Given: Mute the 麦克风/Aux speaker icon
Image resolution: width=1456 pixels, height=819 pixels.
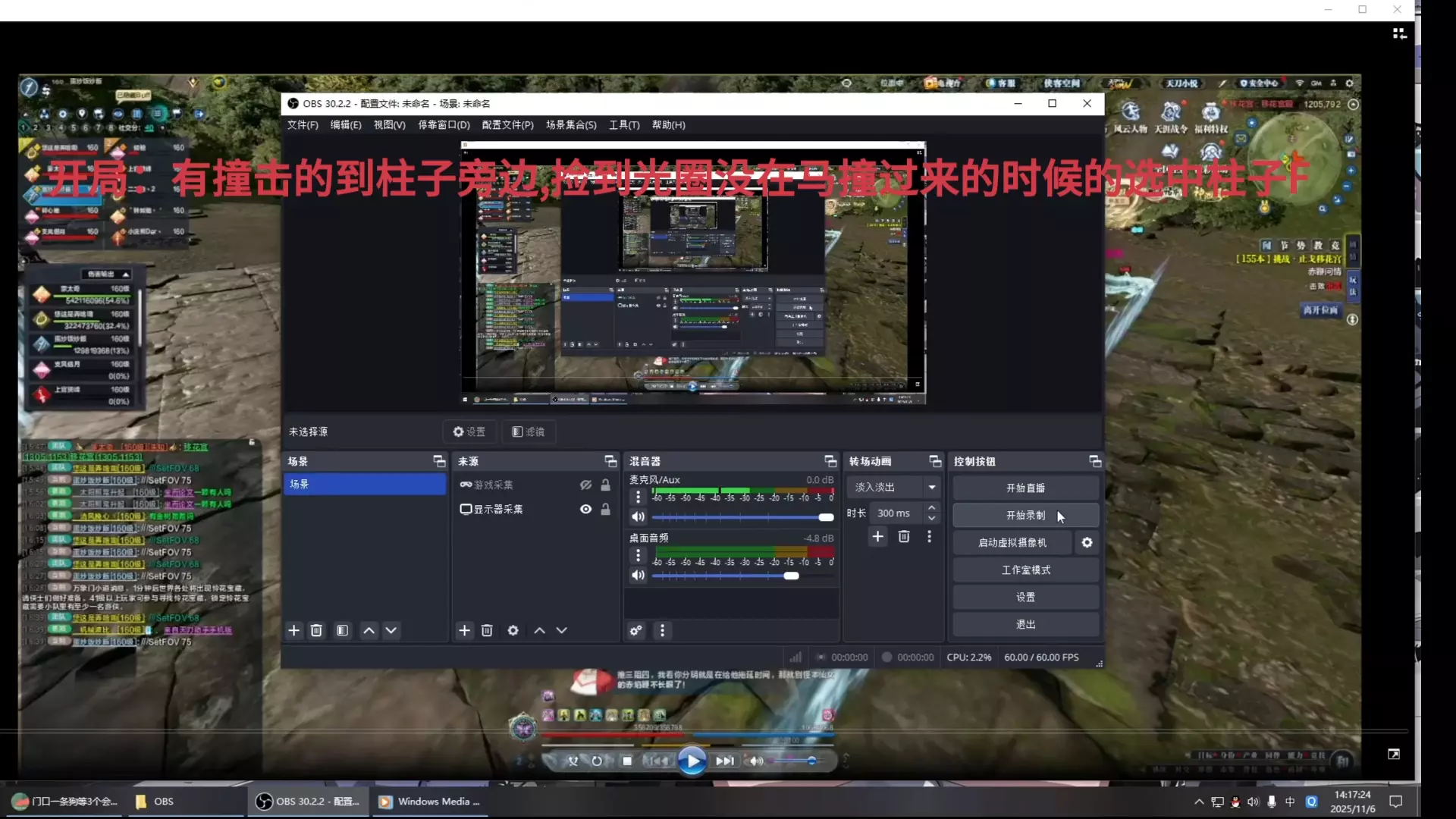Looking at the screenshot, I should pyautogui.click(x=638, y=516).
